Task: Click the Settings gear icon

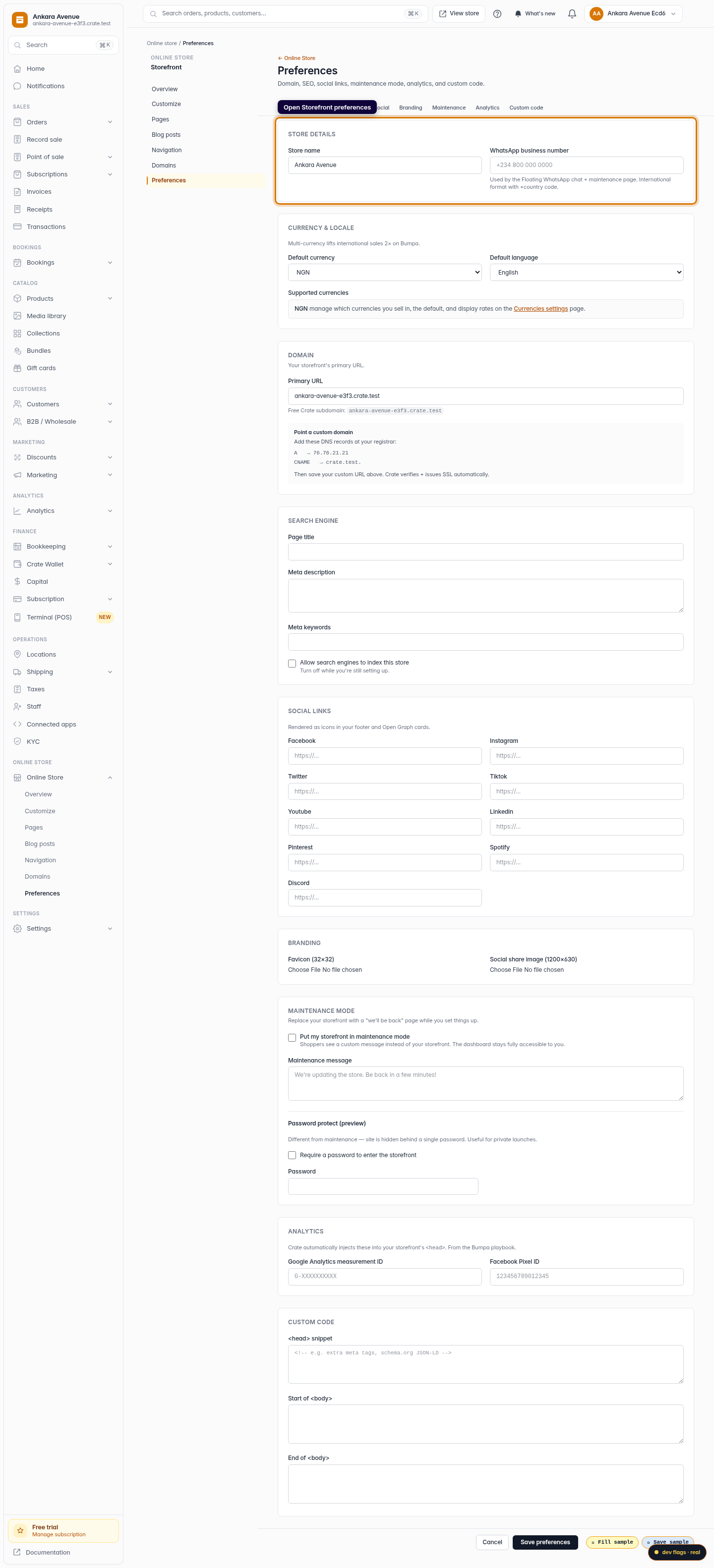Action: [x=17, y=929]
